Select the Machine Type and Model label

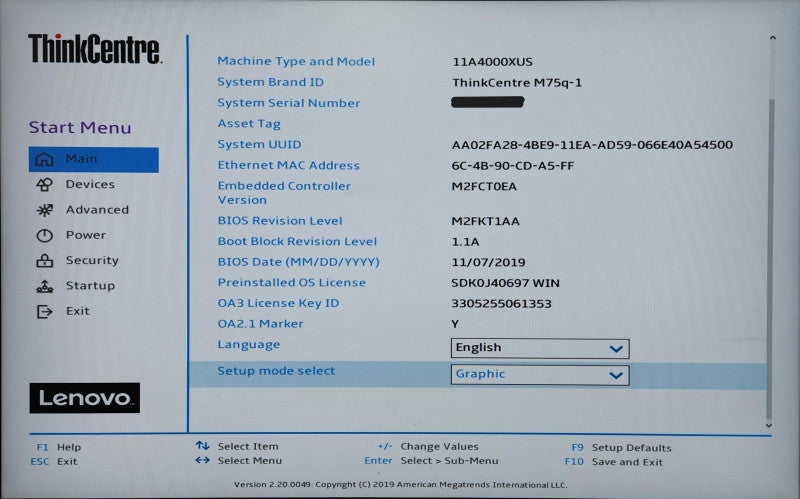(x=296, y=61)
